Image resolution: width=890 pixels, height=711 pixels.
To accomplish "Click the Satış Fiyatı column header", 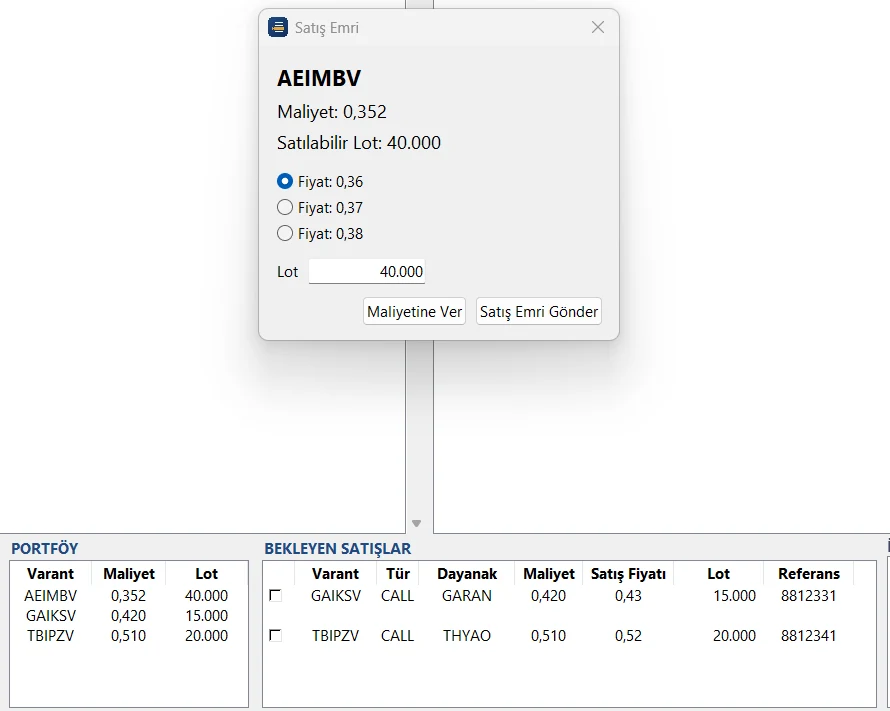I will [x=628, y=574].
